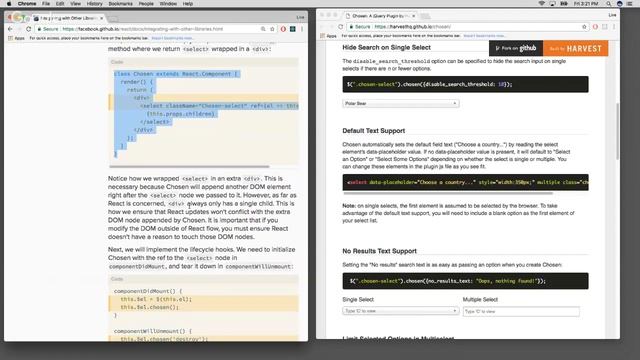Open Chrome menu in React docs window
Viewport: 640px width, 360px height.
pyautogui.click(x=302, y=29)
